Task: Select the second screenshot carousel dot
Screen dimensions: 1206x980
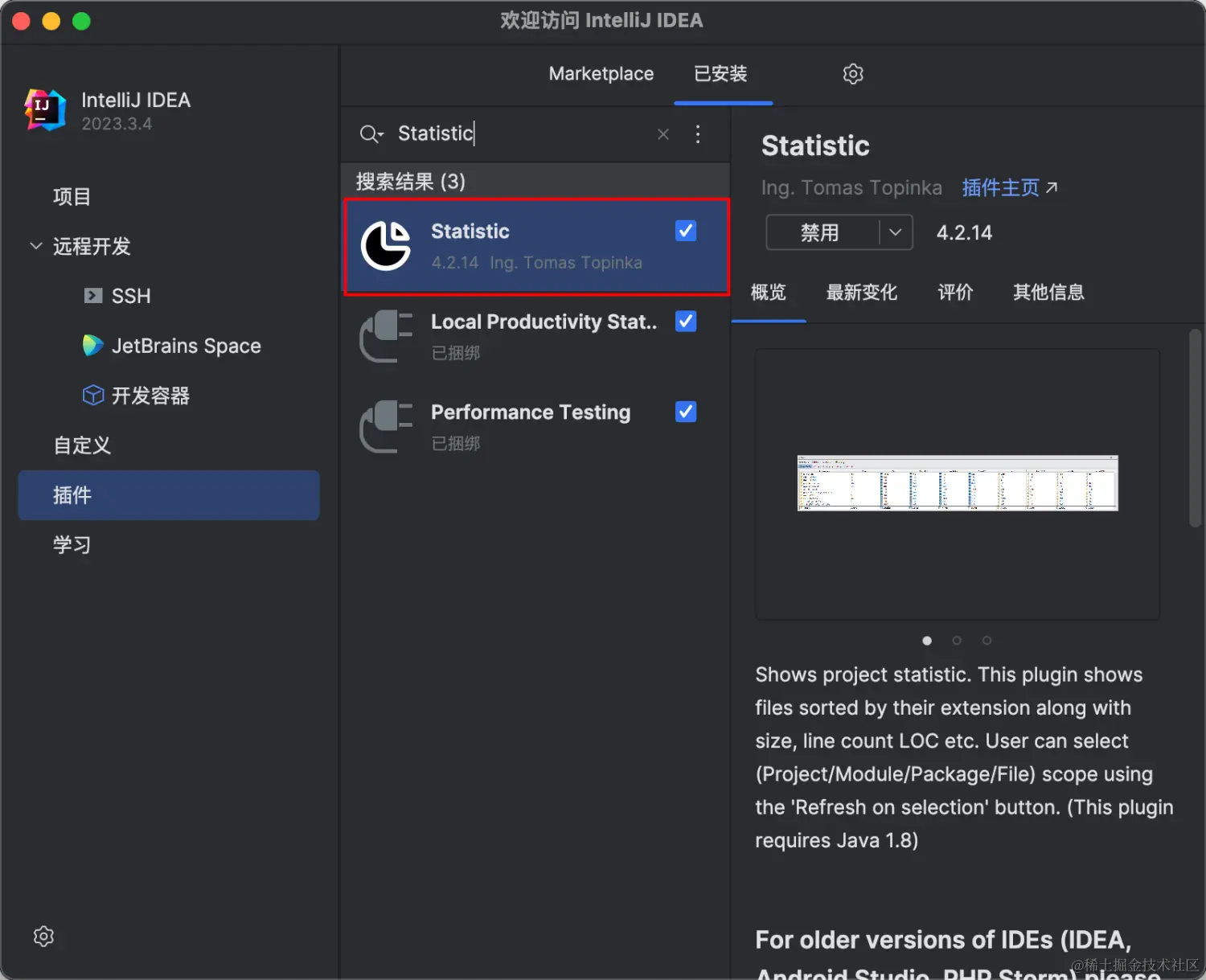Action: pos(957,641)
